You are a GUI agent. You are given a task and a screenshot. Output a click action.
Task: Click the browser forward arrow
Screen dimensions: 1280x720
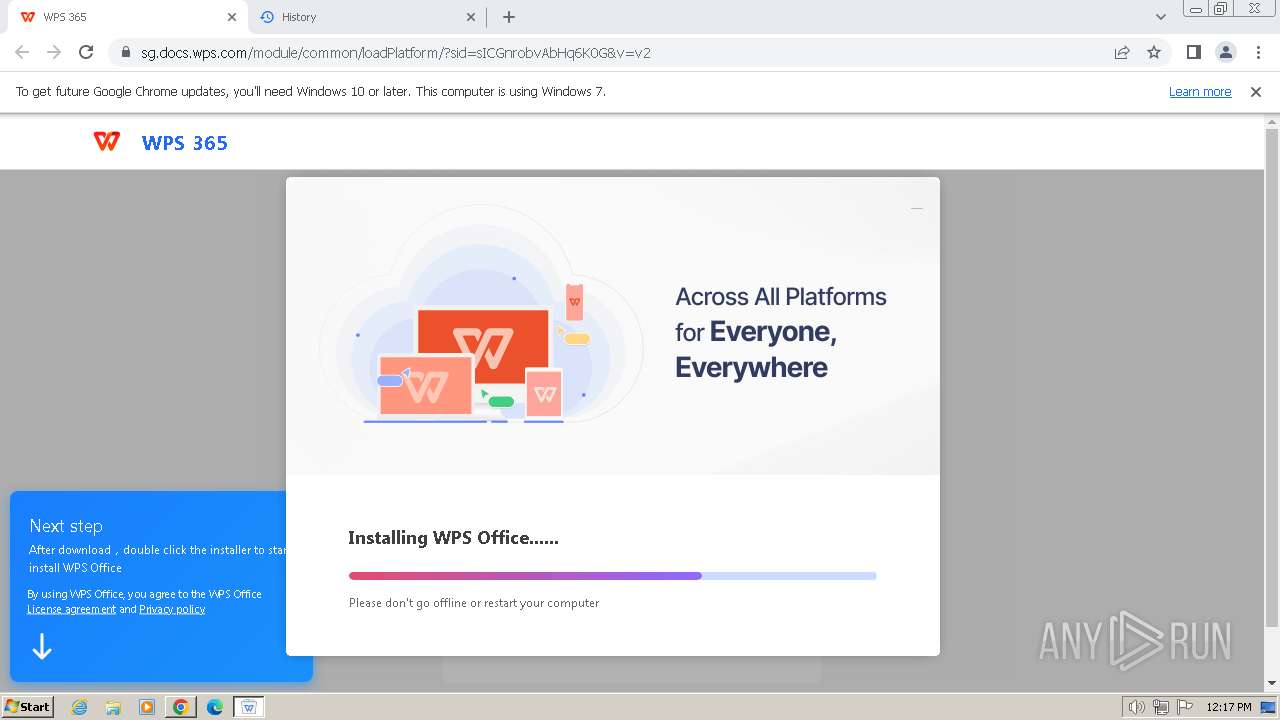(54, 52)
